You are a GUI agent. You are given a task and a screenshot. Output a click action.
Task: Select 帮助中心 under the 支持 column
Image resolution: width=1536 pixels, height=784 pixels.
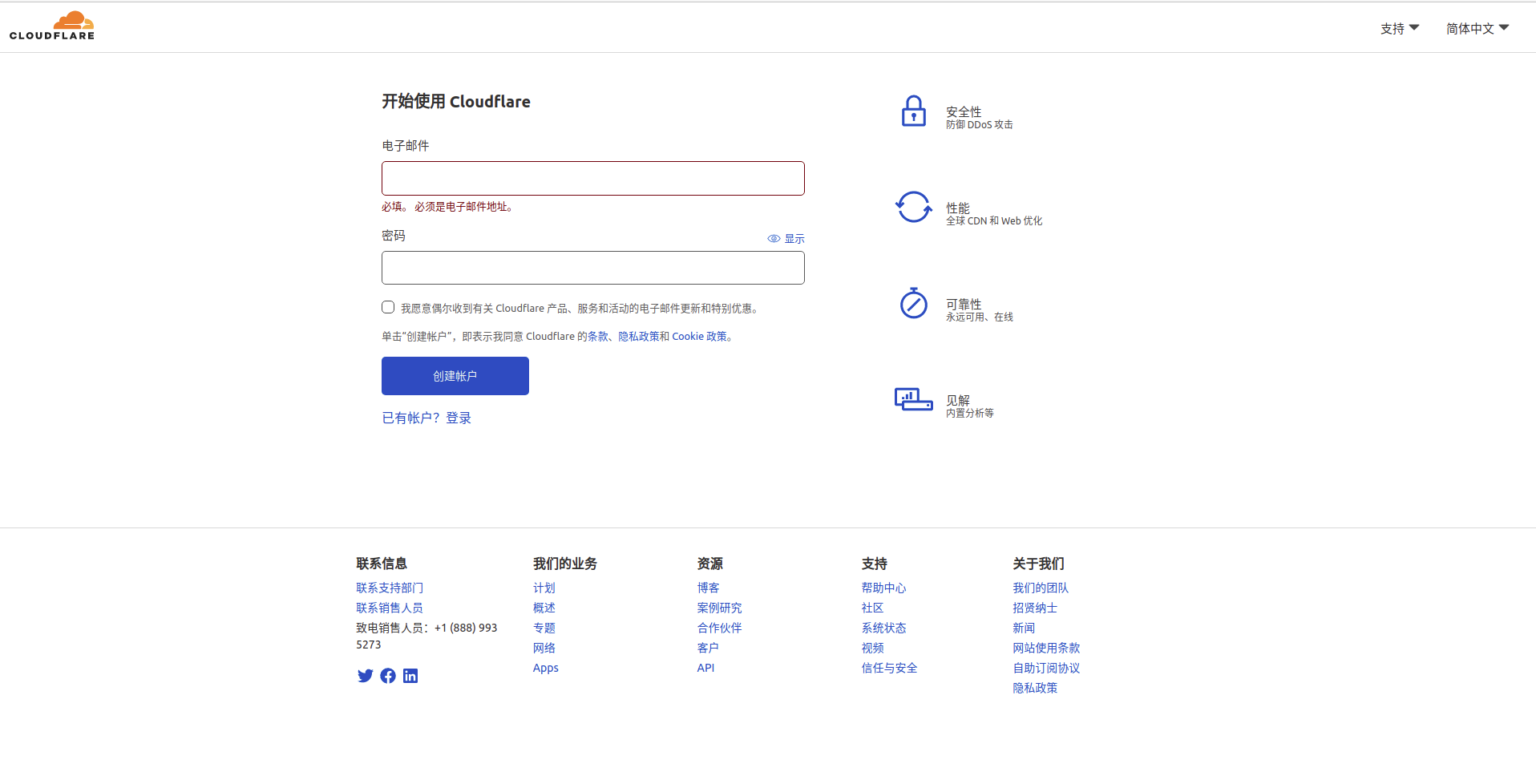[x=883, y=588]
